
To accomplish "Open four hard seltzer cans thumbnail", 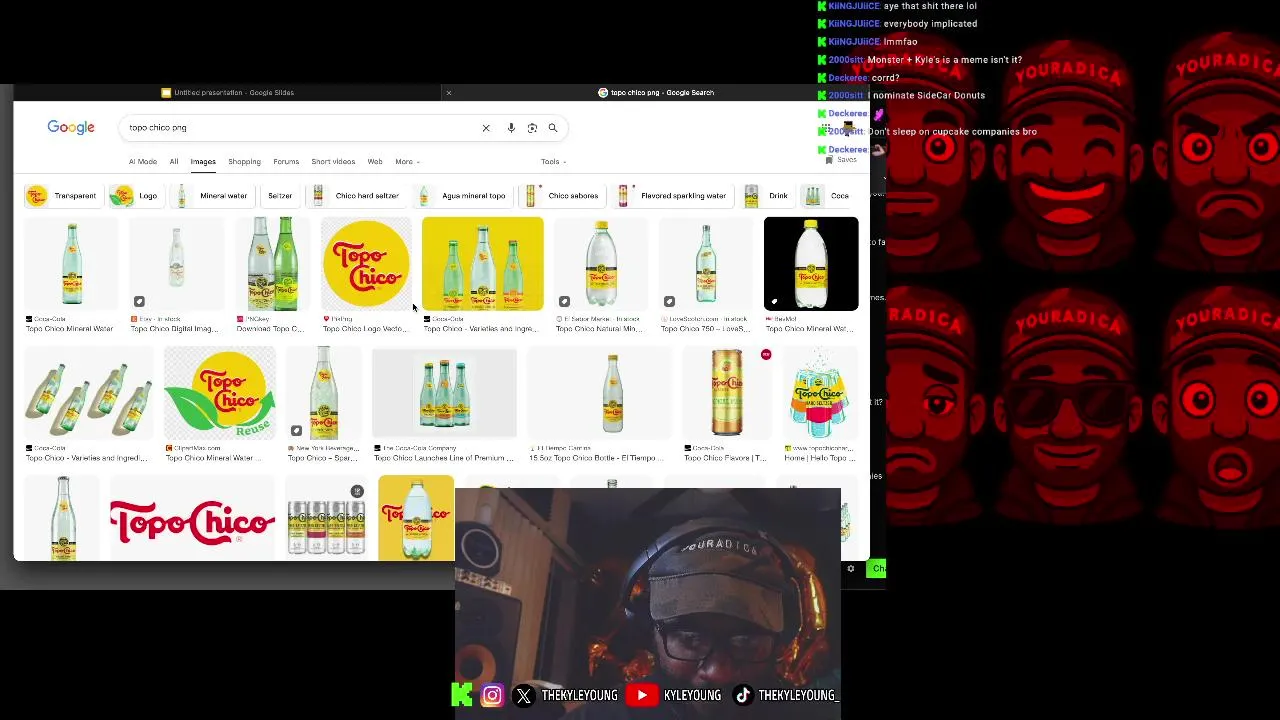I will [326, 518].
